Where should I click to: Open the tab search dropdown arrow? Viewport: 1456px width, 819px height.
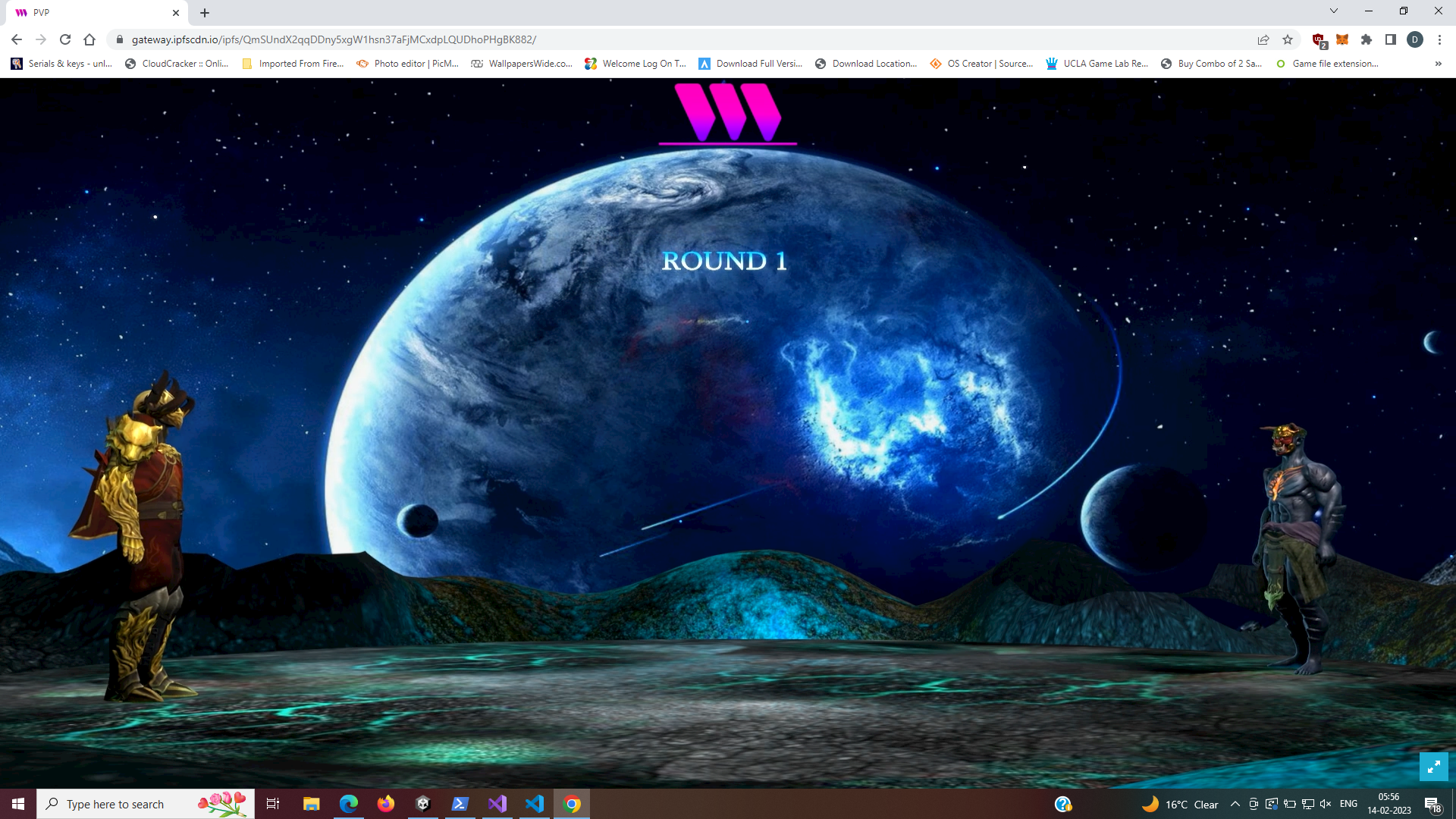1334,11
